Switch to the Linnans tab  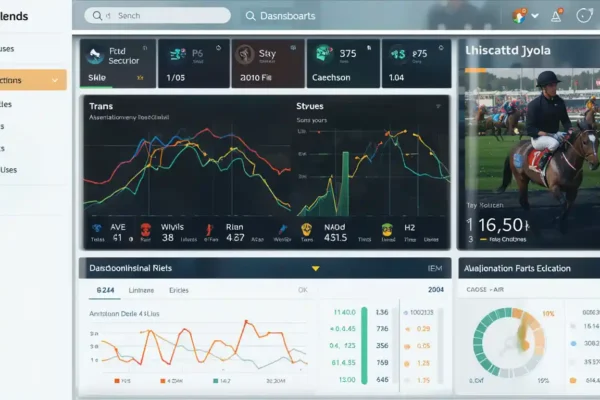click(143, 290)
